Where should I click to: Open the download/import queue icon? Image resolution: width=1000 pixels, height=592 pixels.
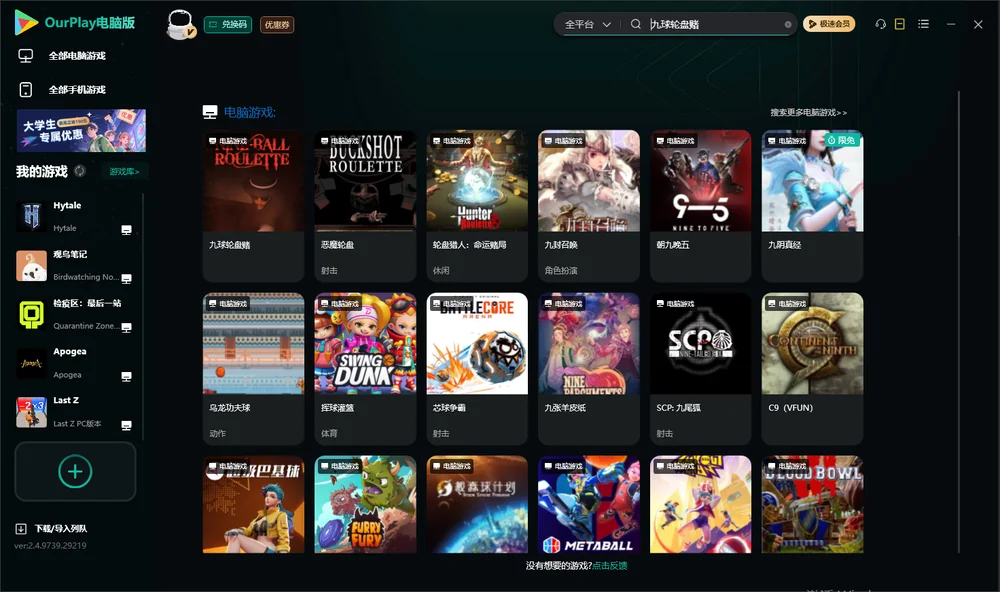click(21, 529)
